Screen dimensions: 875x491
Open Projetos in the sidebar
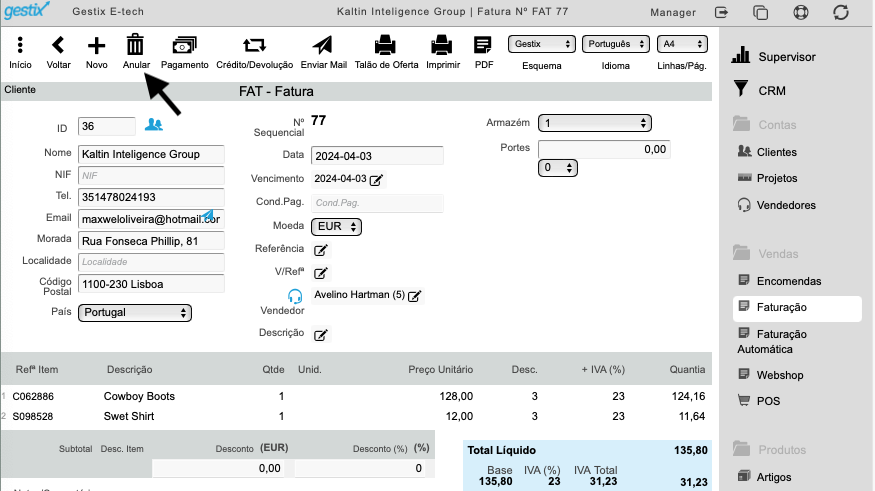776,179
